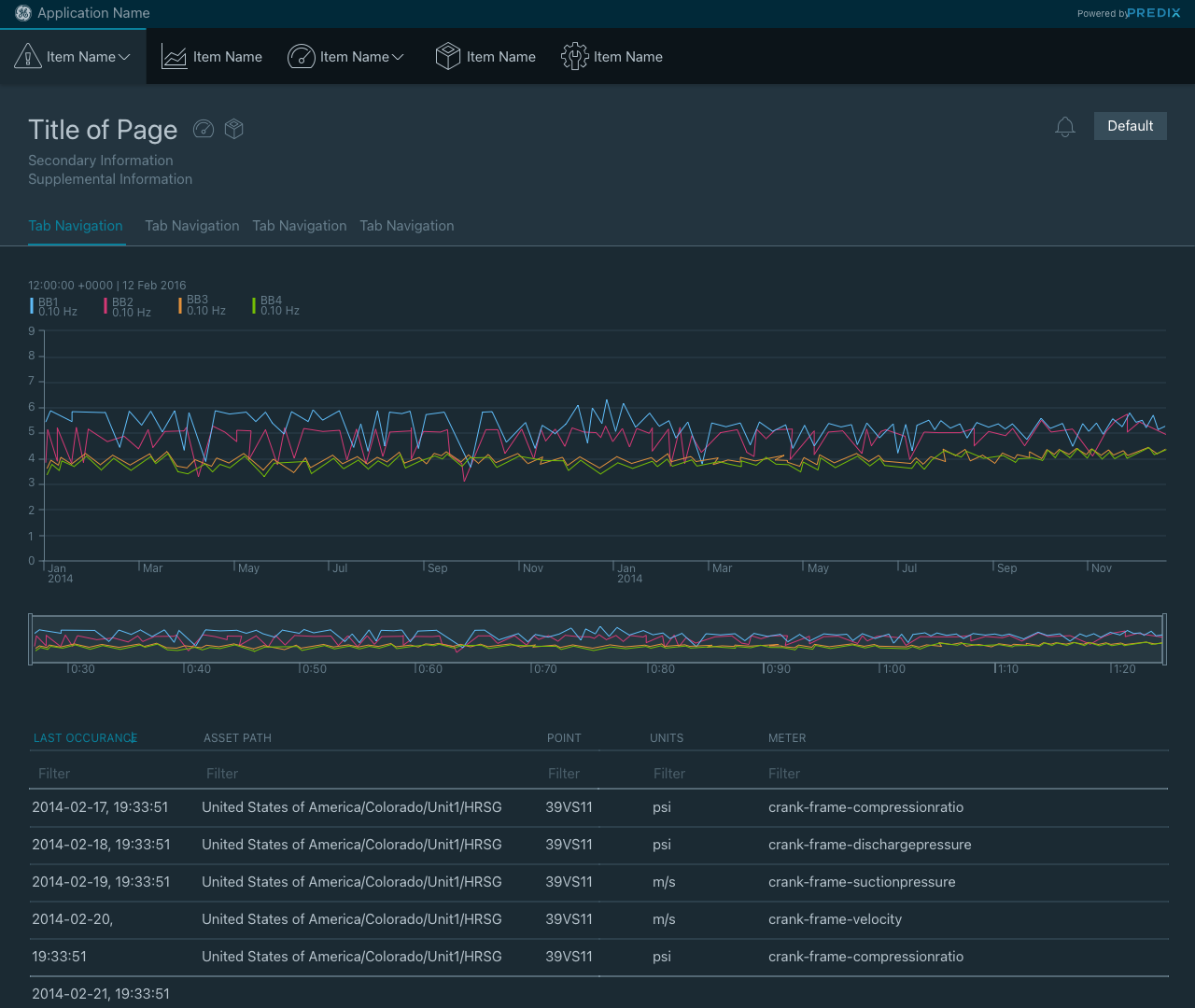Toggle the BB4 series legend
1195x1008 pixels.
275,305
